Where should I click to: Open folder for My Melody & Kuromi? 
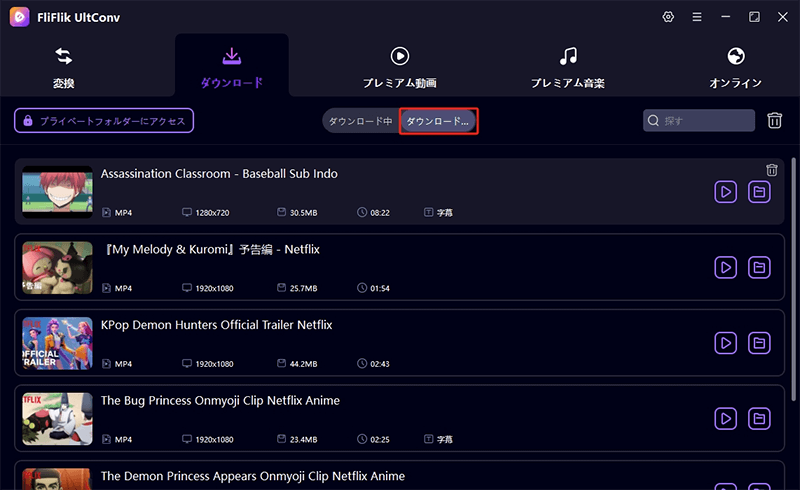(x=759, y=267)
